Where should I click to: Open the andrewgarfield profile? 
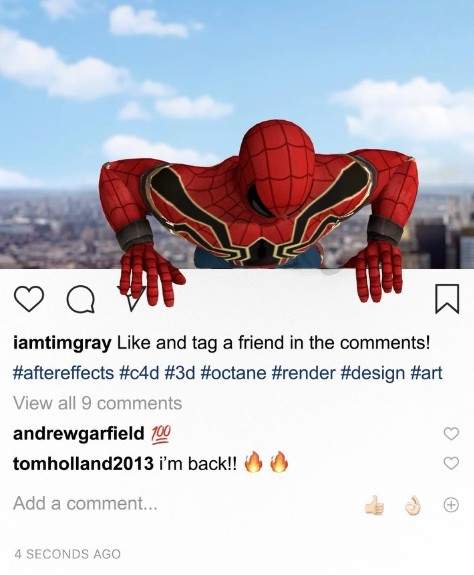point(79,433)
